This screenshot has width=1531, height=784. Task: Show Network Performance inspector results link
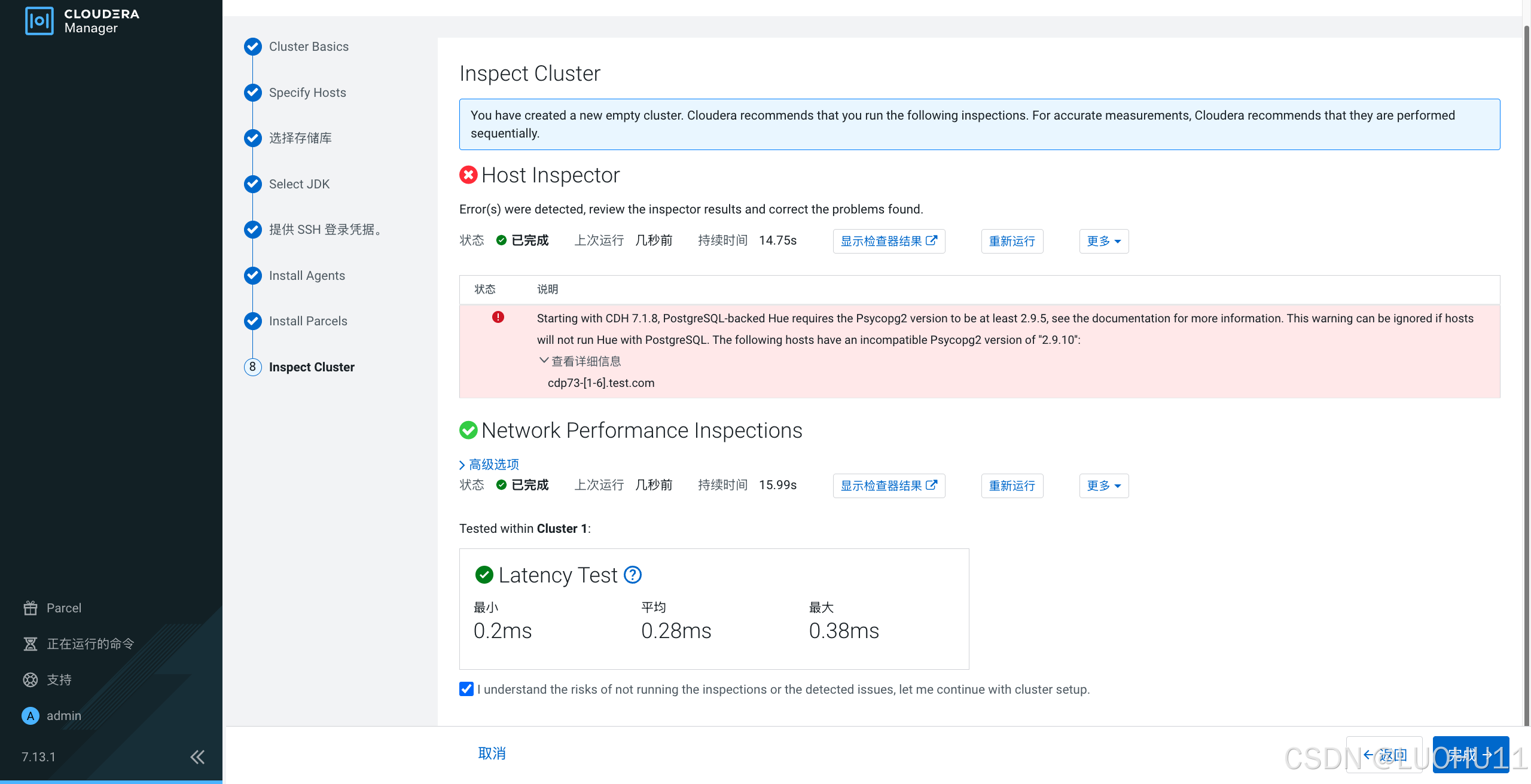(889, 486)
